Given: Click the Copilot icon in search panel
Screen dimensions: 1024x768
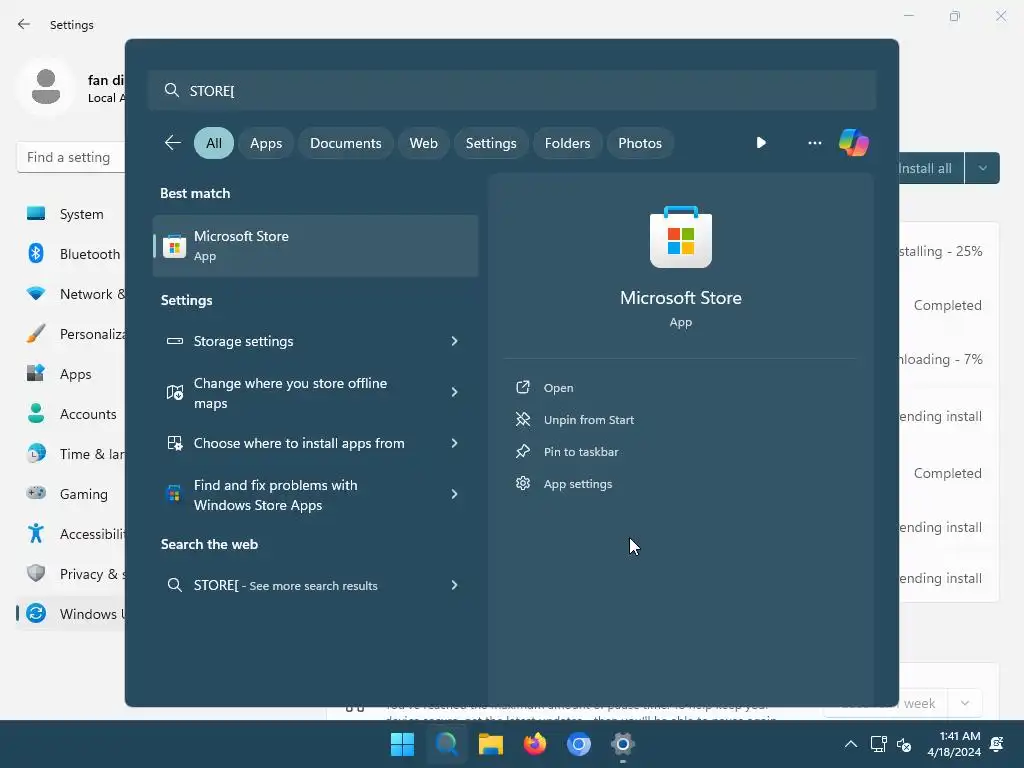Looking at the screenshot, I should click(854, 142).
